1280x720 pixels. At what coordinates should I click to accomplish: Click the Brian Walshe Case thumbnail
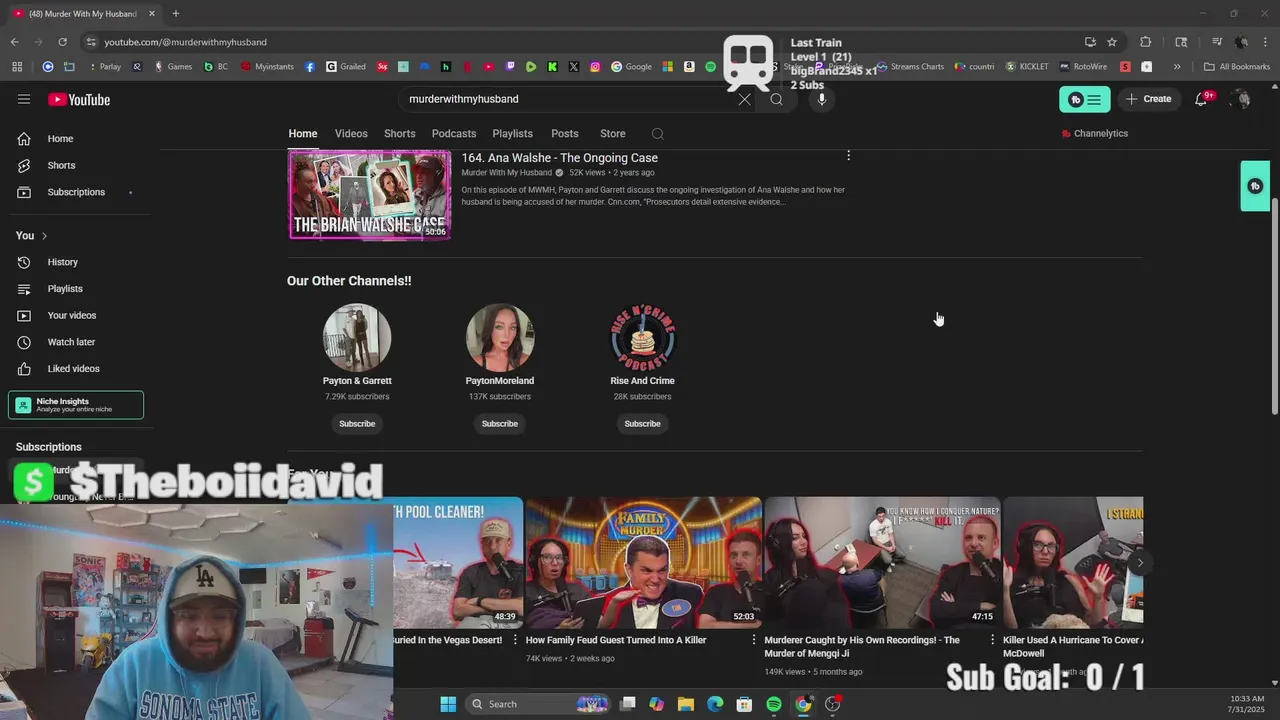[x=370, y=195]
